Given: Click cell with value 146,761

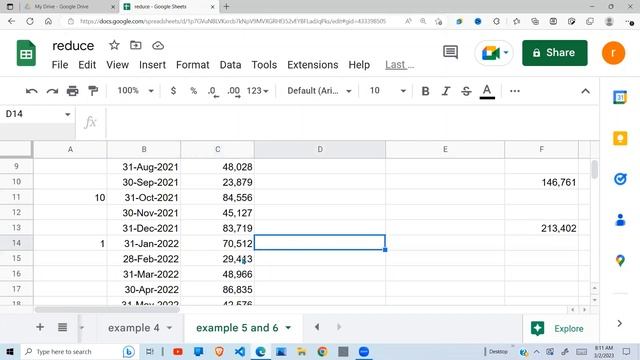Looking at the screenshot, I should (x=541, y=182).
